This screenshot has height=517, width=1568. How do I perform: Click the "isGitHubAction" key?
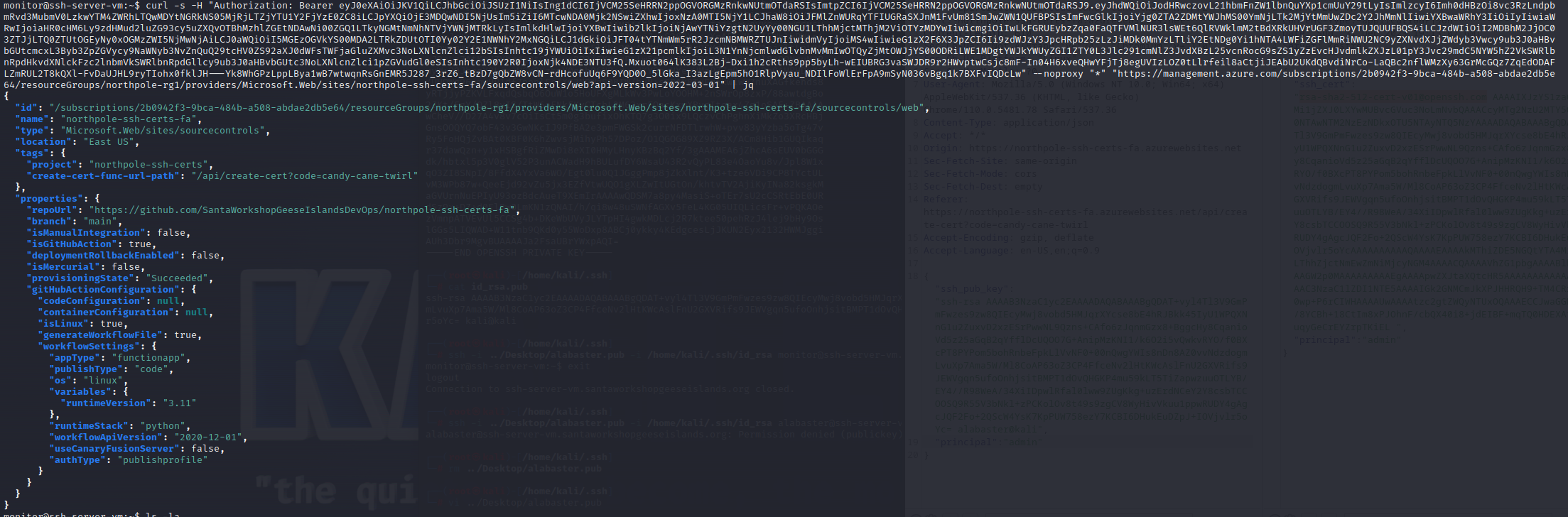point(72,244)
